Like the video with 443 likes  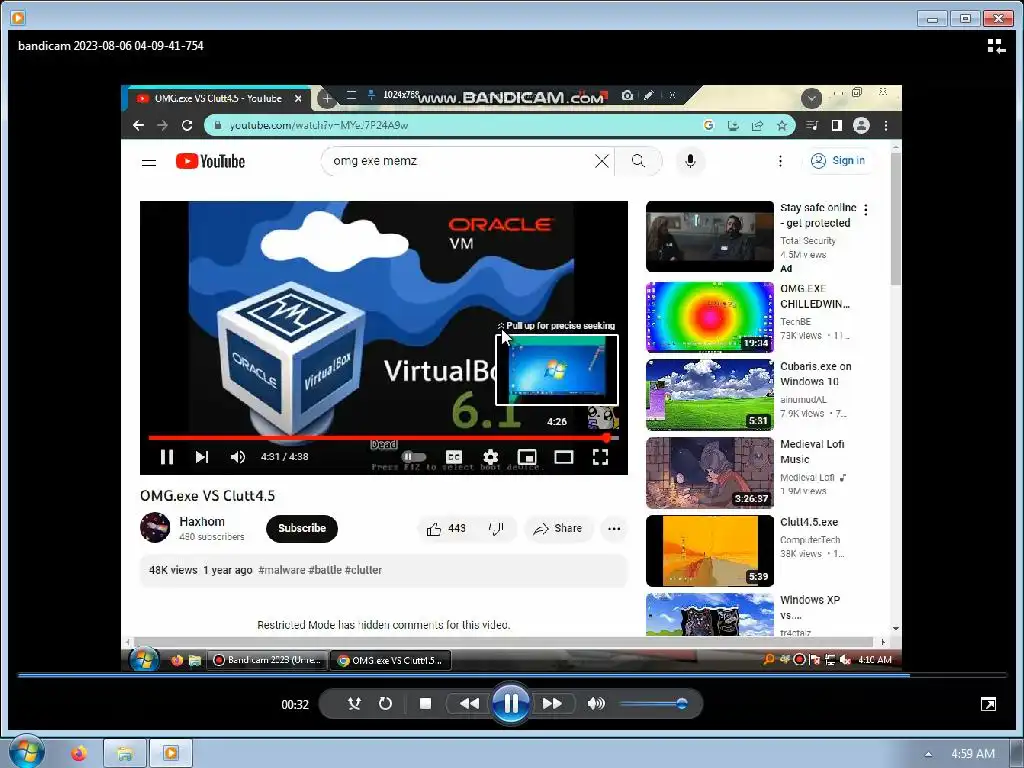pyautogui.click(x=447, y=528)
